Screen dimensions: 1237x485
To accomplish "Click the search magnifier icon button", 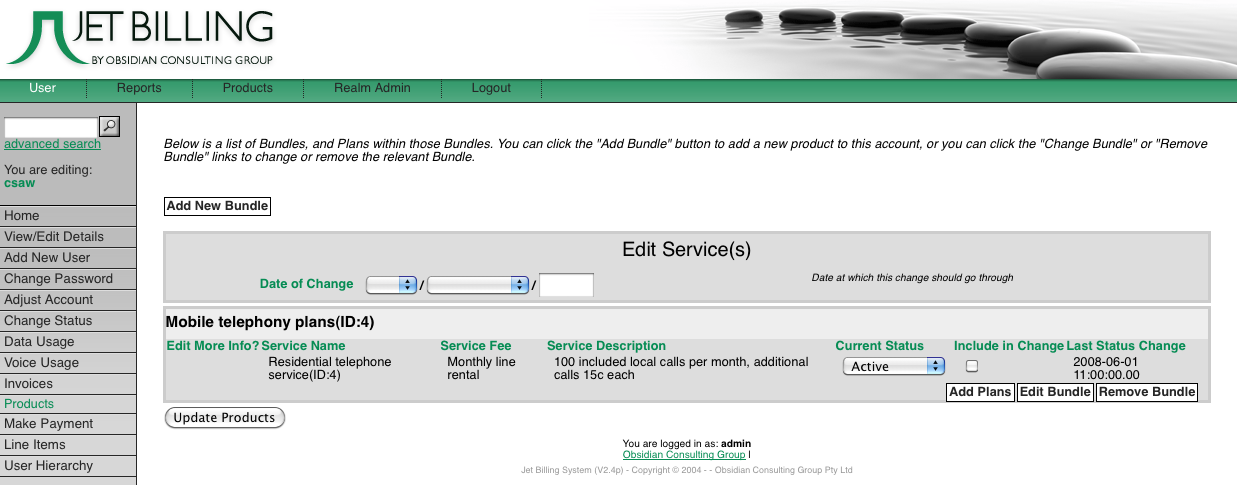I will [x=110, y=126].
